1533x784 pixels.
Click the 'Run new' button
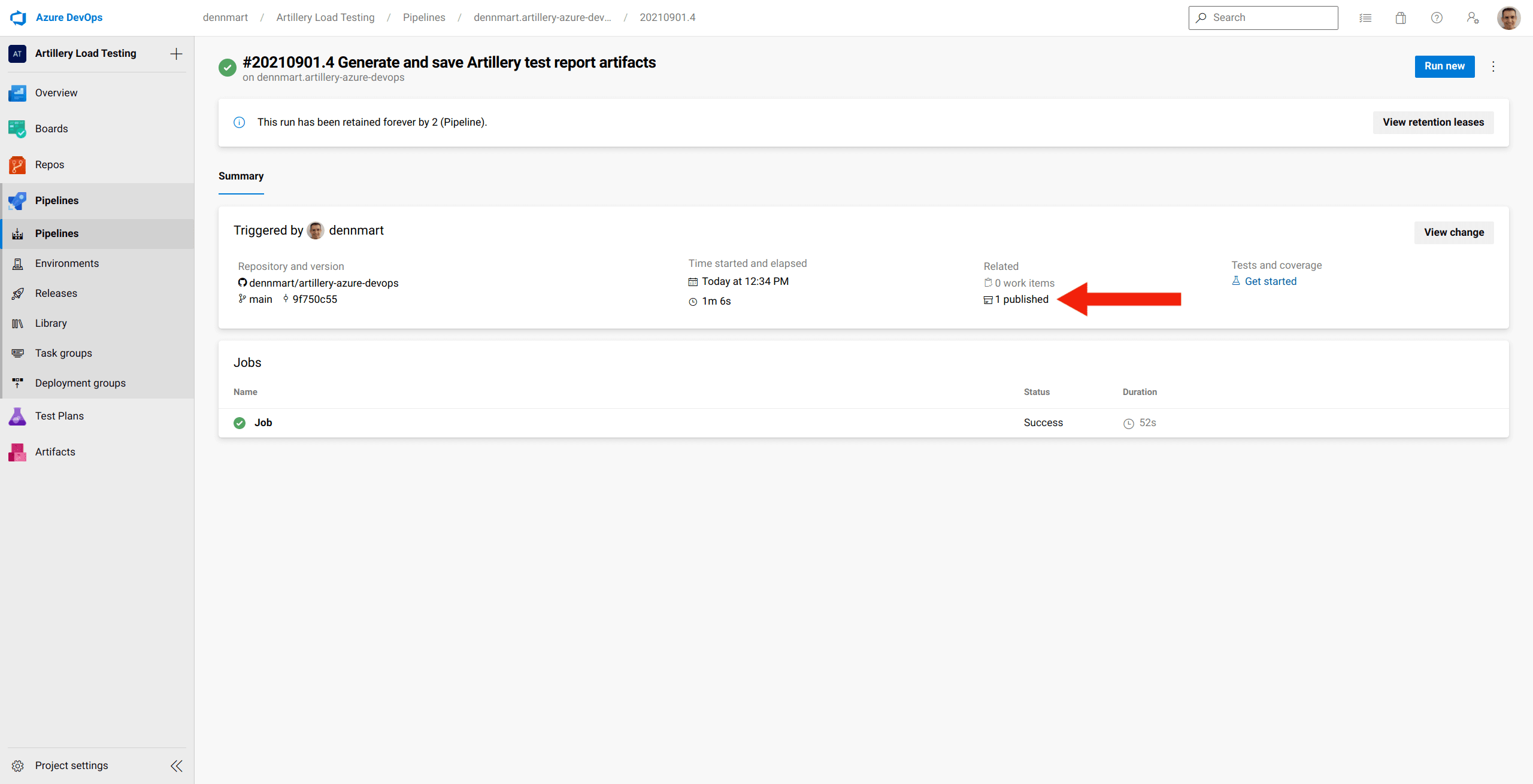click(x=1444, y=65)
